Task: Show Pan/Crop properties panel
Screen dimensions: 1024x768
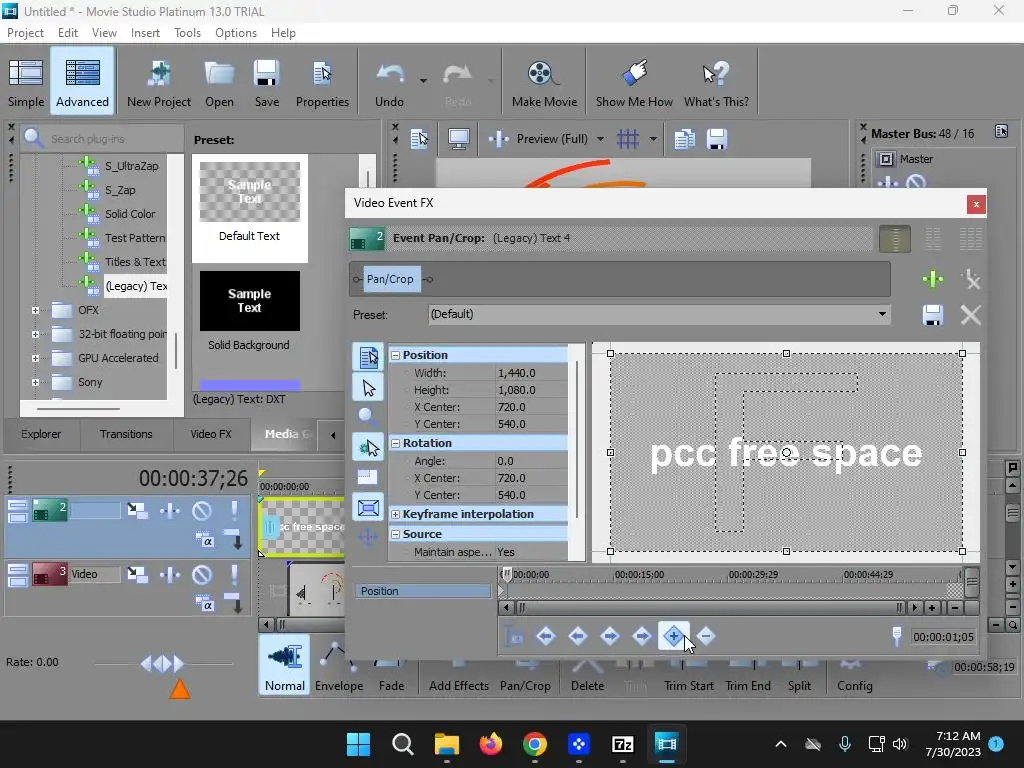Action: click(368, 357)
